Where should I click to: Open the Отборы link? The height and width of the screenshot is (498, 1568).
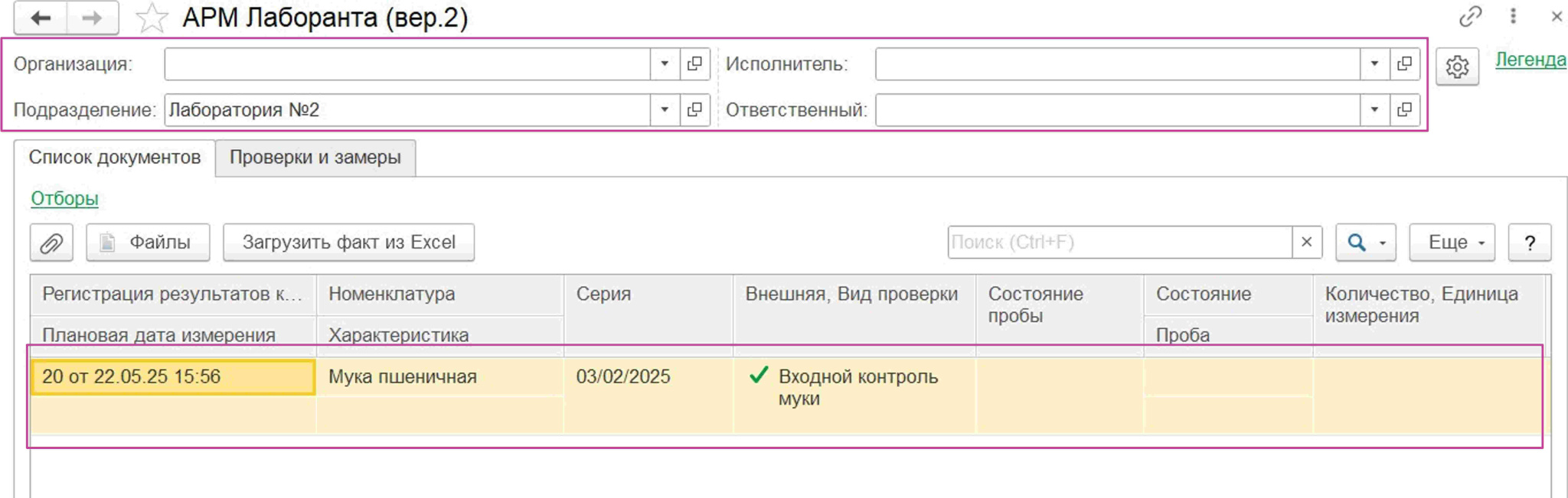coord(64,199)
